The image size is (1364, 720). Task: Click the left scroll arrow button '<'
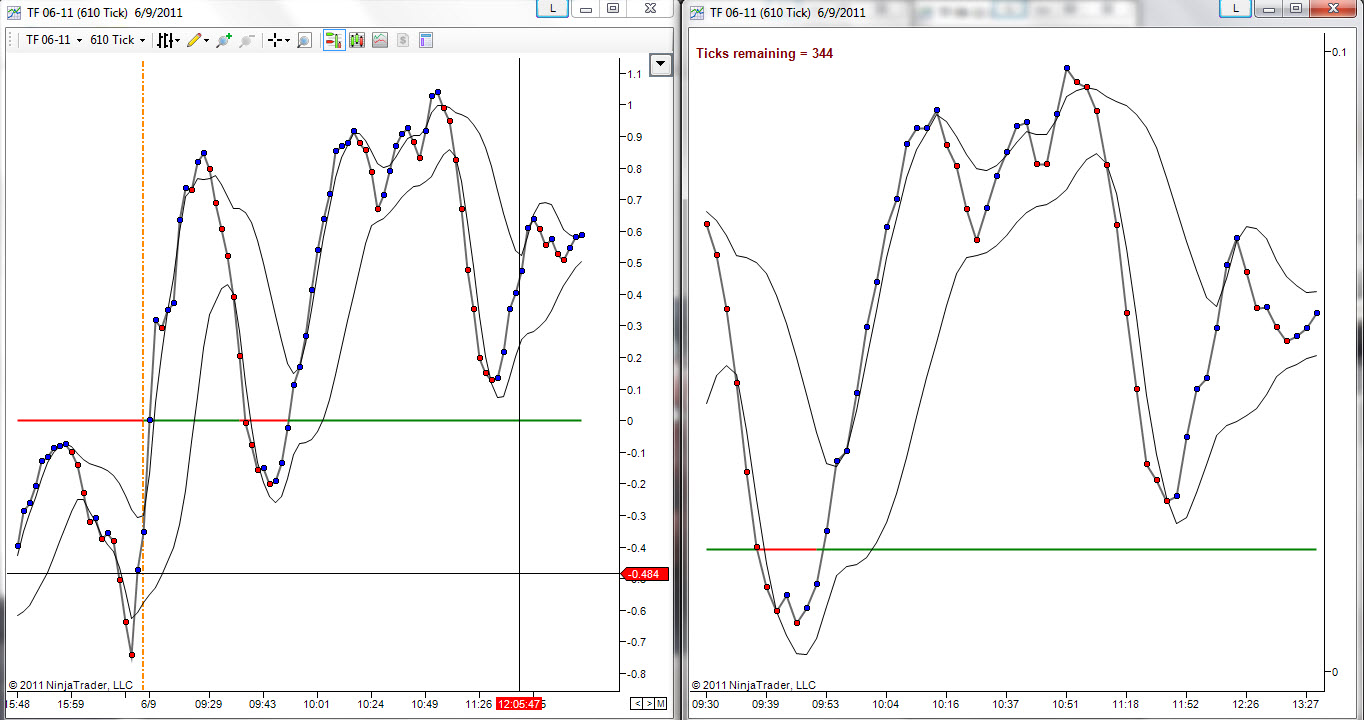click(x=636, y=704)
